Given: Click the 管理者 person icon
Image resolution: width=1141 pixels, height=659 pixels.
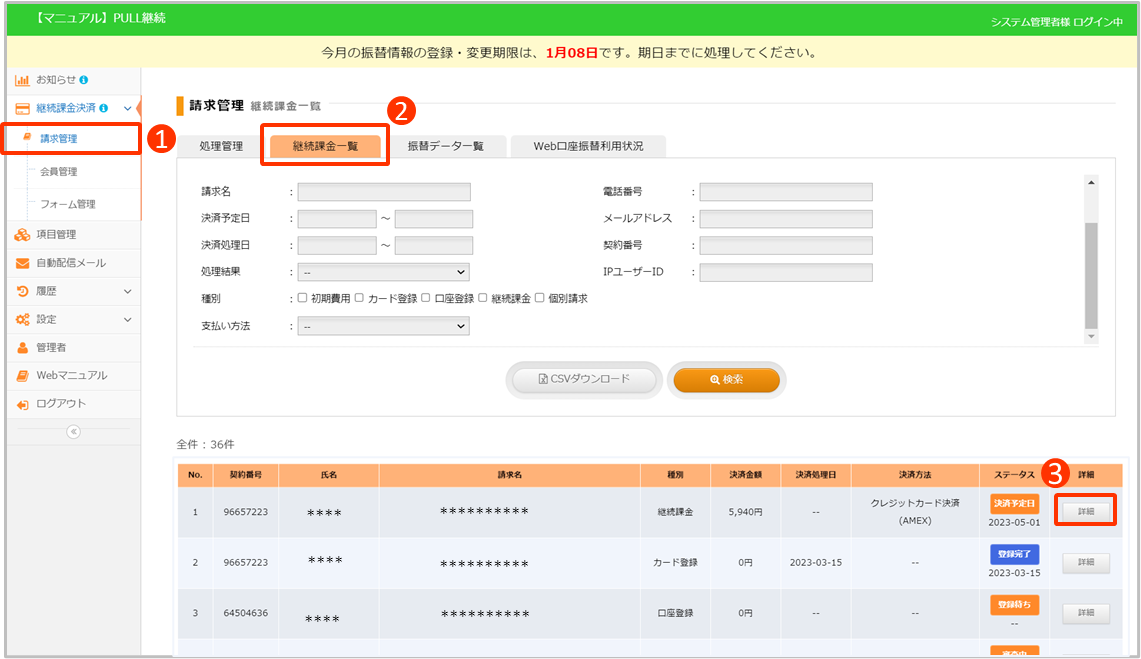Looking at the screenshot, I should (22, 347).
